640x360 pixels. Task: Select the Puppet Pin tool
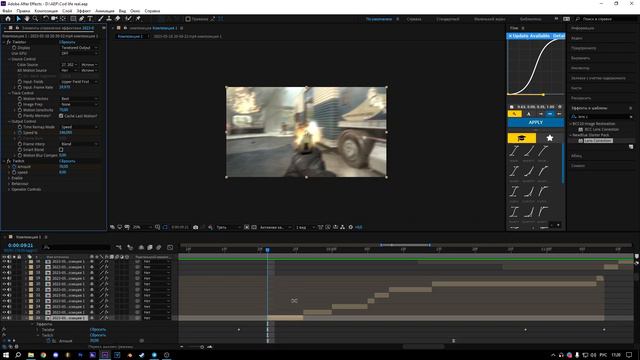138,19
